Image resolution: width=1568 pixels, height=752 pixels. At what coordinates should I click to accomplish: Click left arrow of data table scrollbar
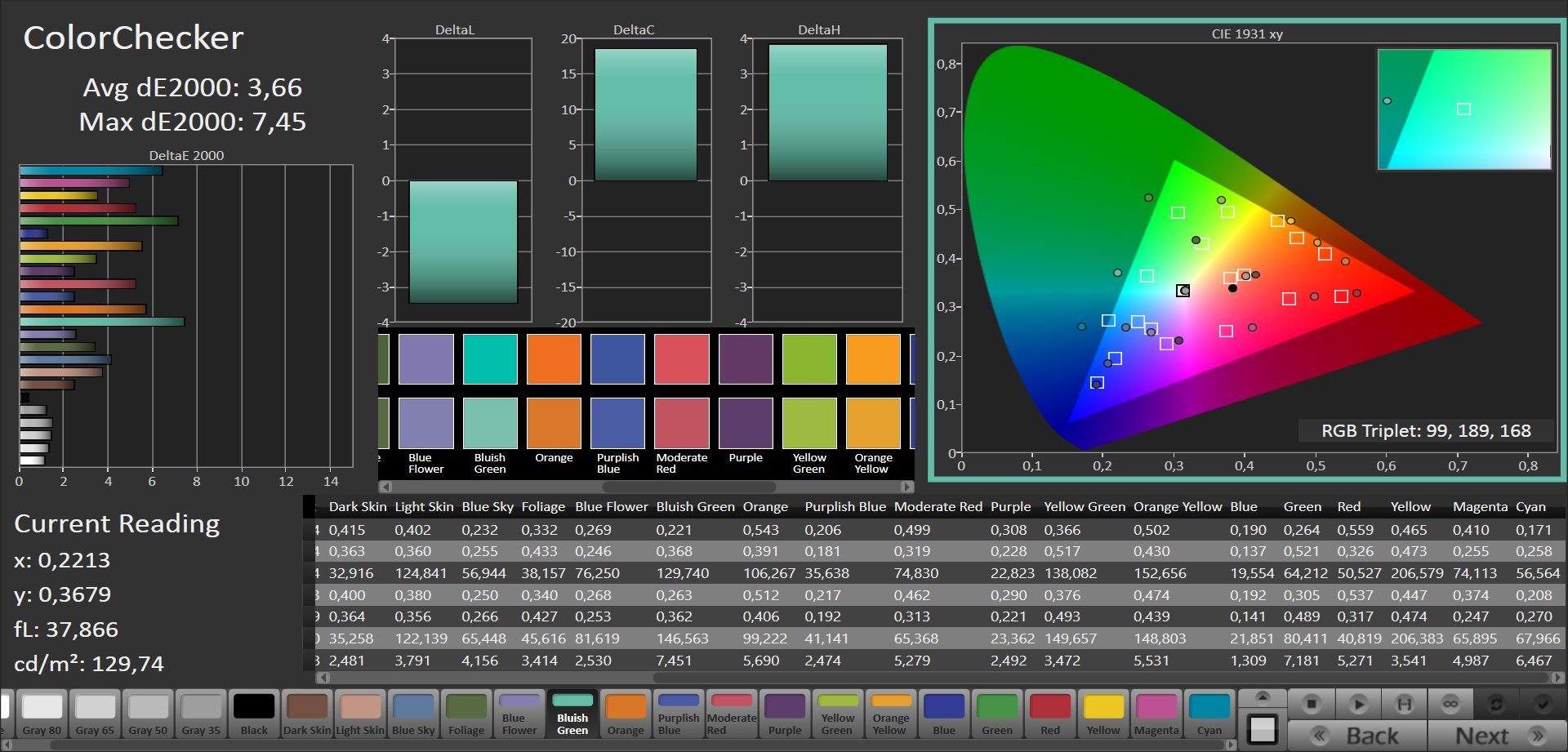pos(323,677)
